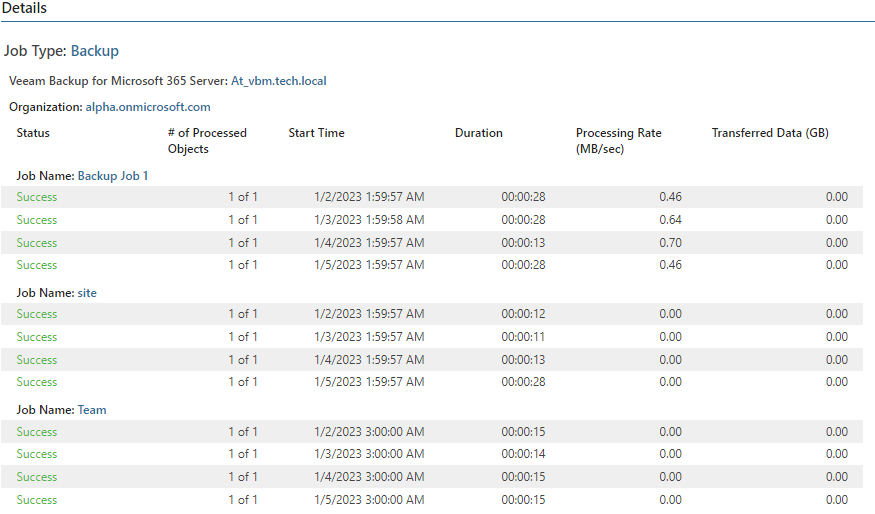Viewport: 875px width, 514px height.
Task: Select the Team row starting 1/2/2023 3:00:00 AM
Action: pos(432,432)
